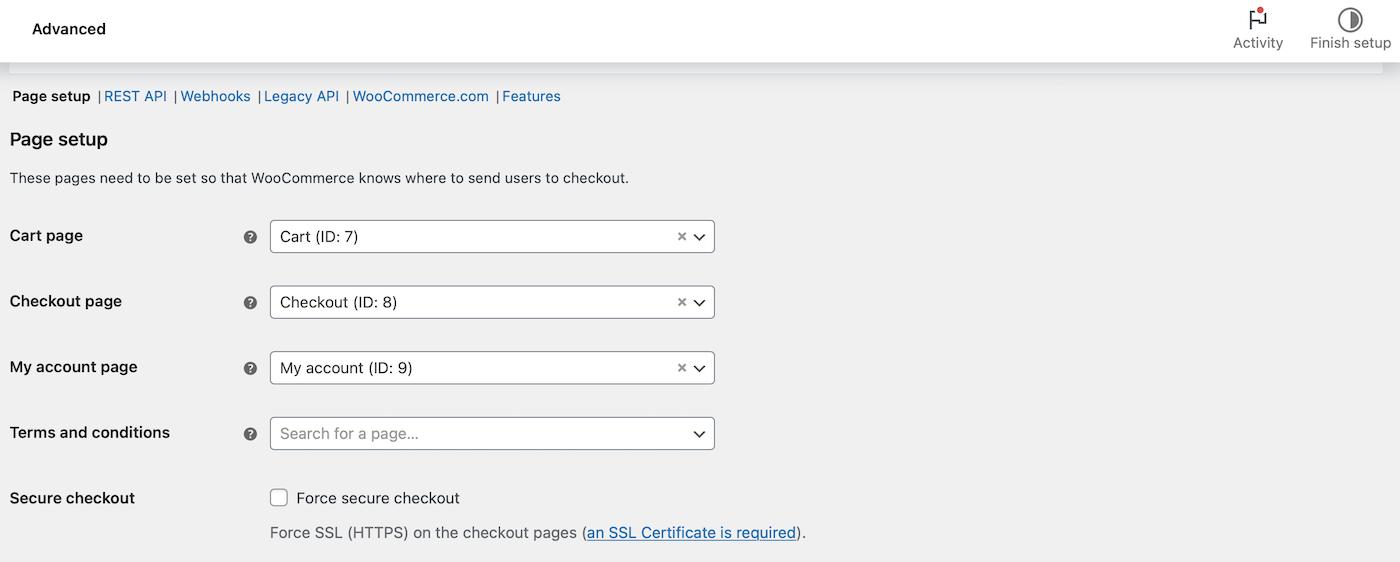Clear the My account page selection
This screenshot has width=1400, height=562.
[x=682, y=368]
